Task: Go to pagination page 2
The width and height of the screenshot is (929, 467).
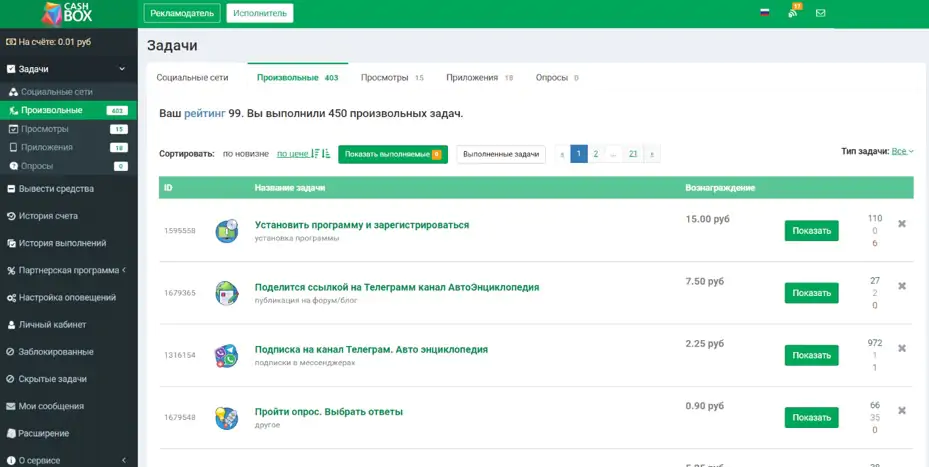Action: 595,153
